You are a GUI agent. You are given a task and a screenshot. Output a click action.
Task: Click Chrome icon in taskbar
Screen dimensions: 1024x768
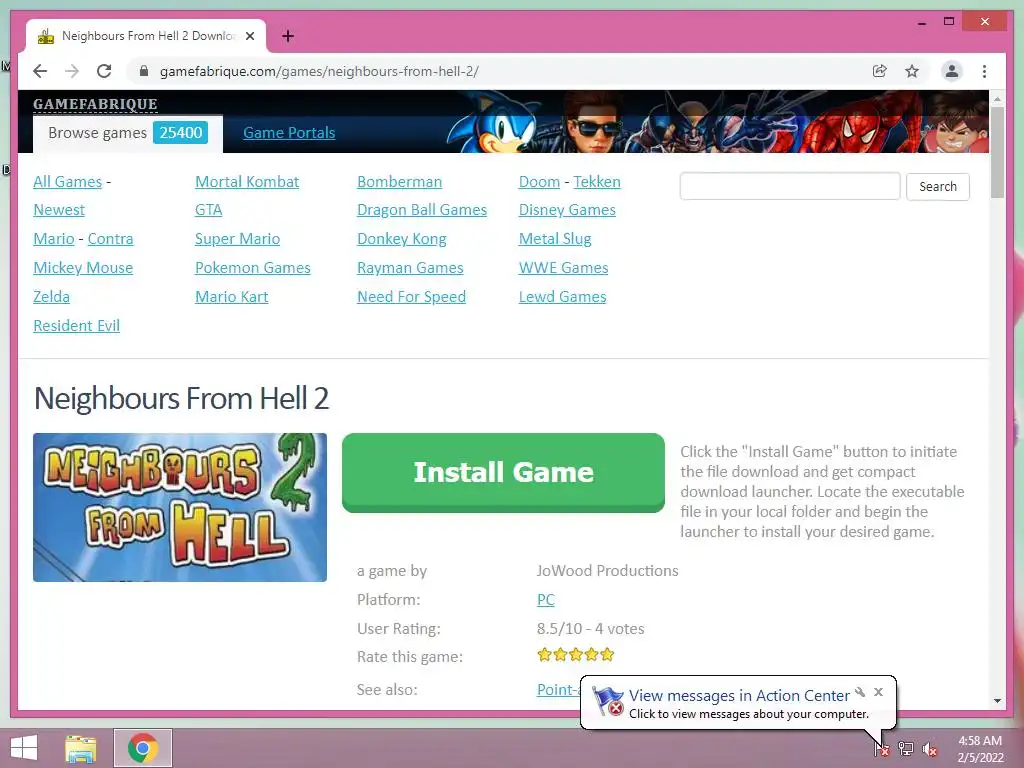click(x=143, y=748)
